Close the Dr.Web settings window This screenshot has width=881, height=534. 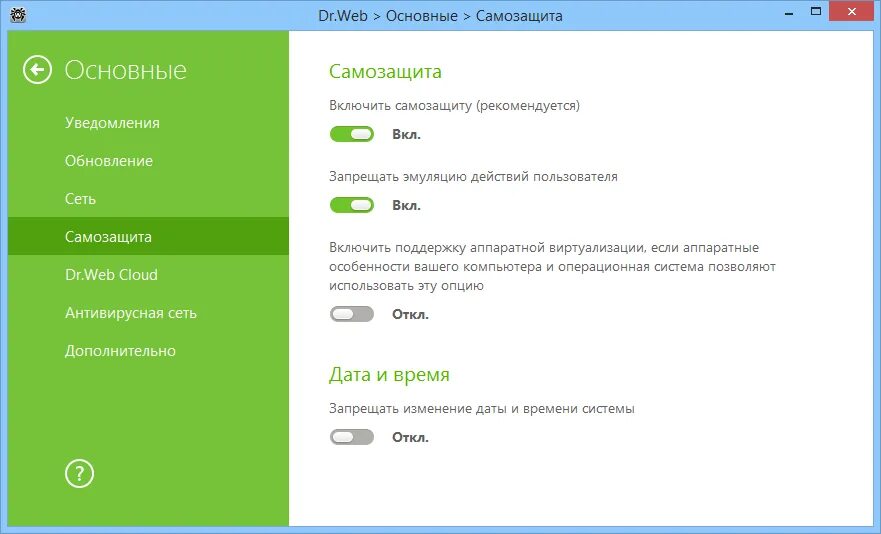pos(852,12)
